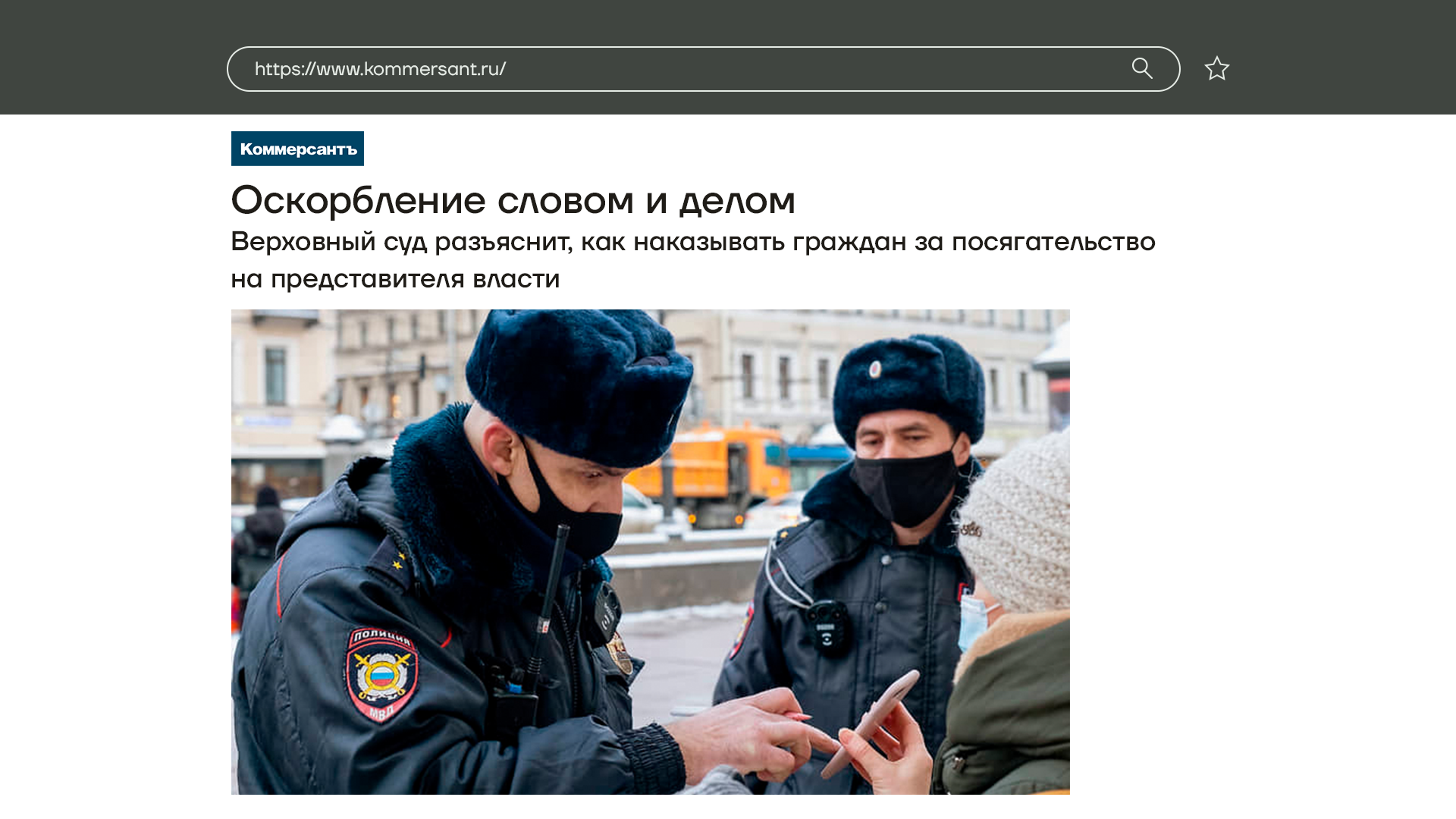Viewport: 1456px width, 819px height.
Task: Click the right officer's black face mask
Action: coord(905,487)
